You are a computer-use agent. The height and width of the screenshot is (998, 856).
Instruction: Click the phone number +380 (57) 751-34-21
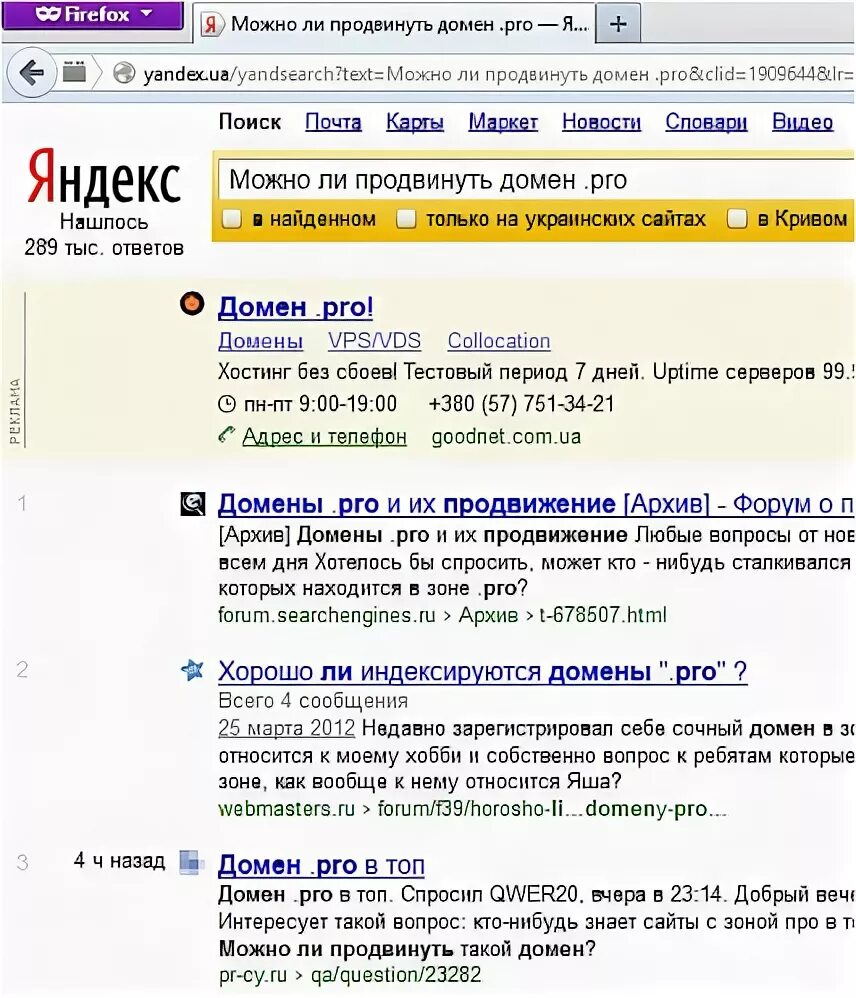pos(521,404)
